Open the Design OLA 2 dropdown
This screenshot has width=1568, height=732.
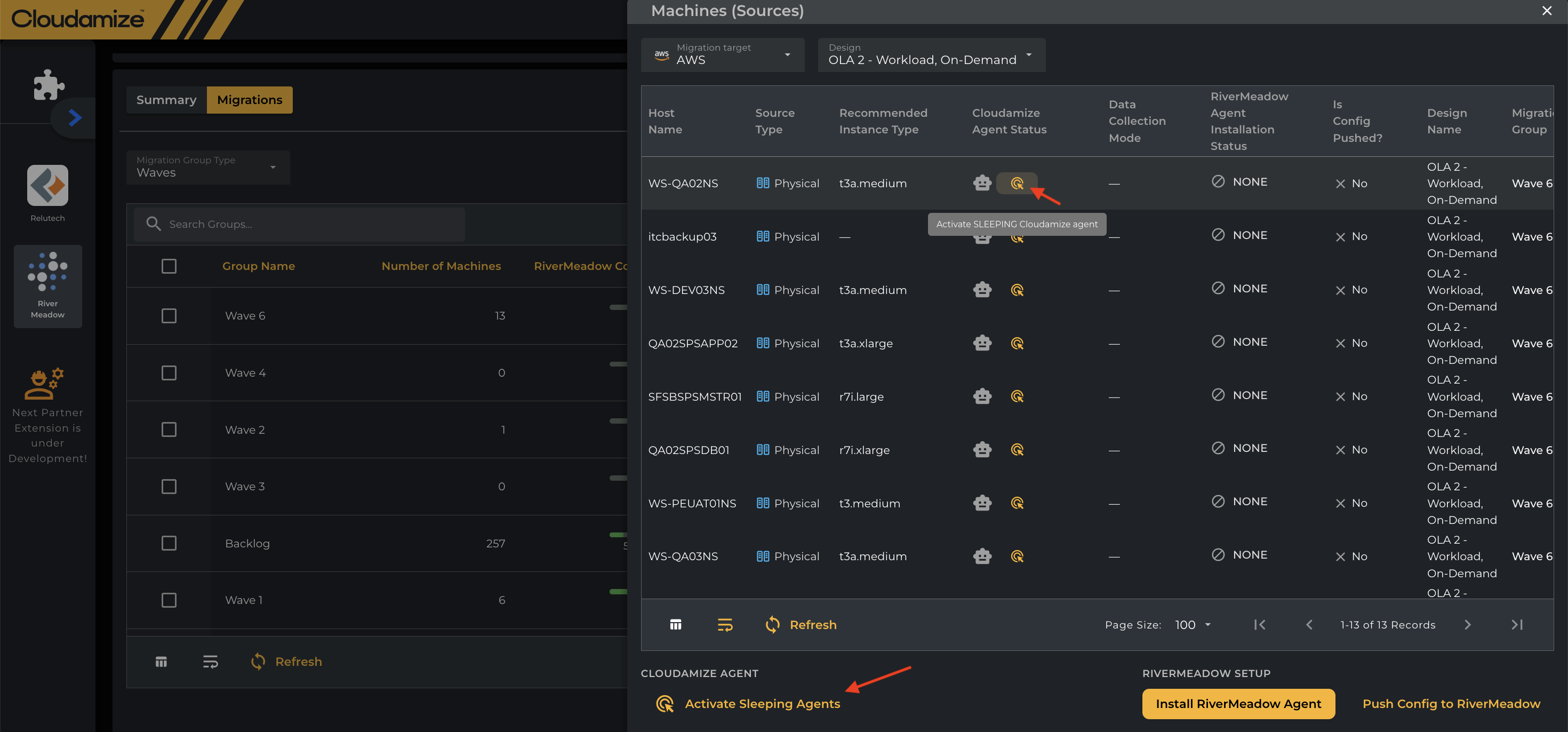(931, 55)
